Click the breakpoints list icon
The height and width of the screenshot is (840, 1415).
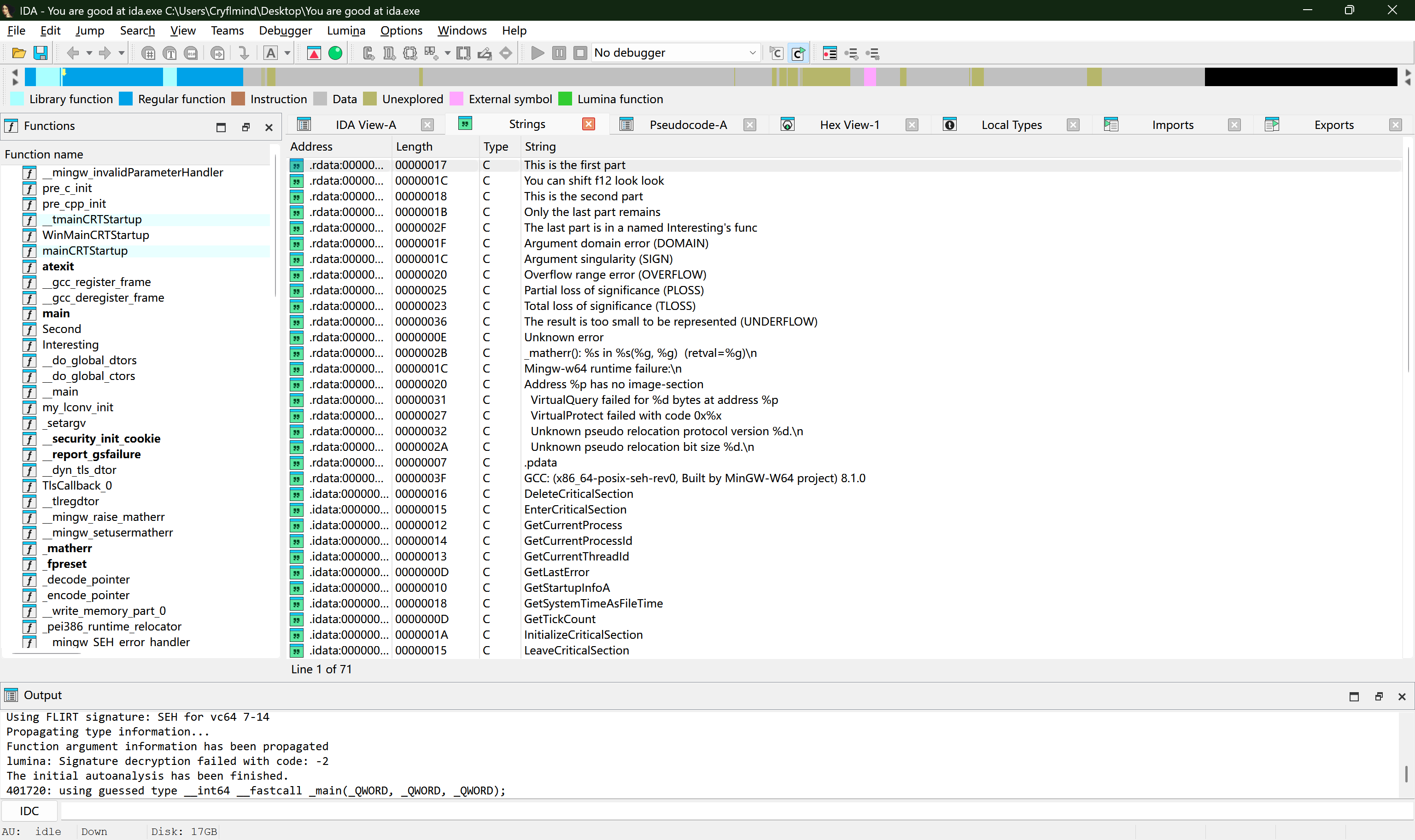pos(829,53)
